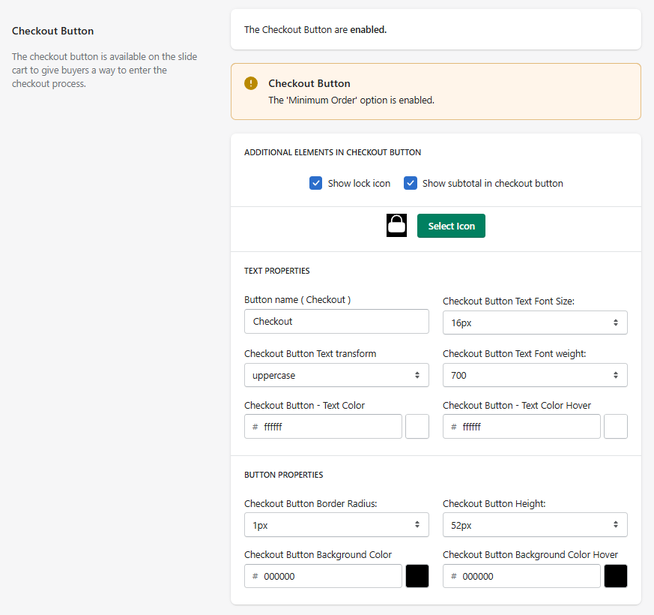
Task: Open the black Background Color Hover swatch
Action: click(x=616, y=576)
